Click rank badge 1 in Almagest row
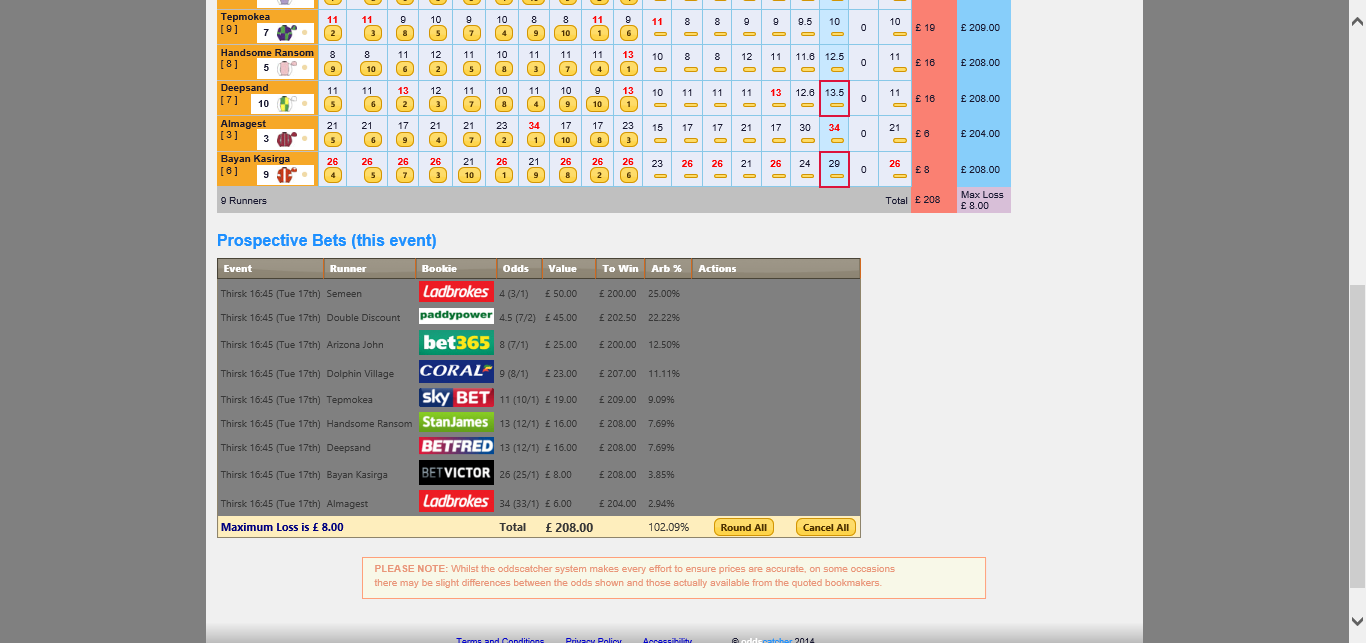This screenshot has width=1366, height=643. coord(535,140)
